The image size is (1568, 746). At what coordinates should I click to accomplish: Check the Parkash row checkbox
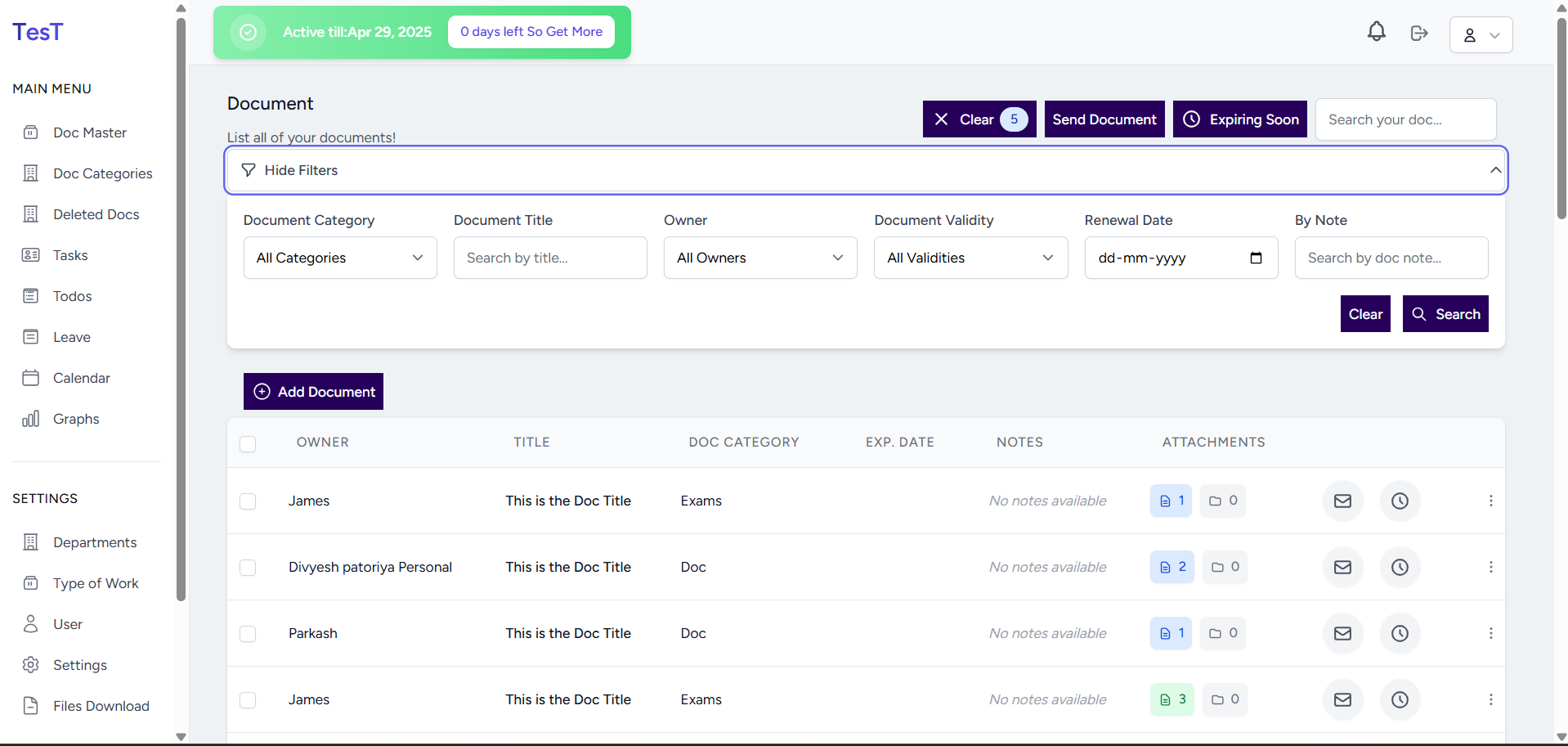tap(248, 634)
